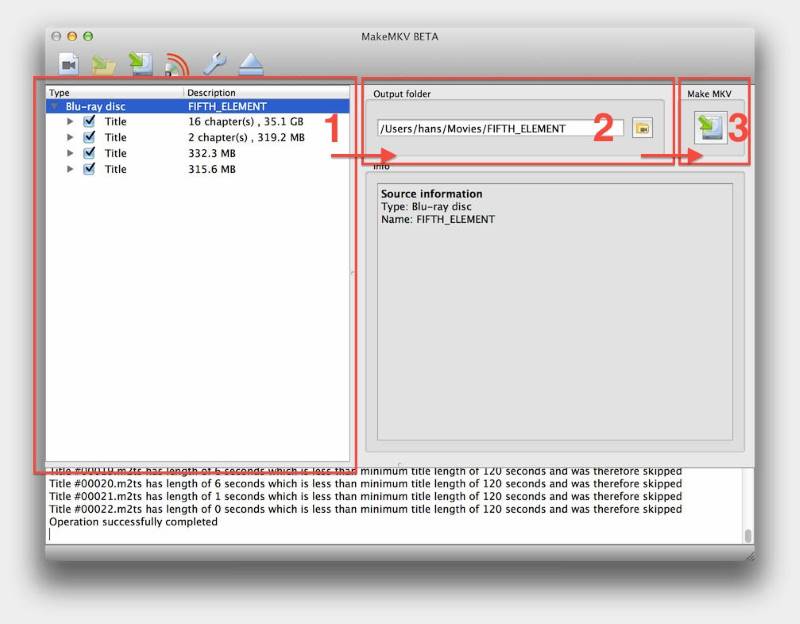Click the Make MKV button icon
This screenshot has width=800, height=624.
coord(710,128)
